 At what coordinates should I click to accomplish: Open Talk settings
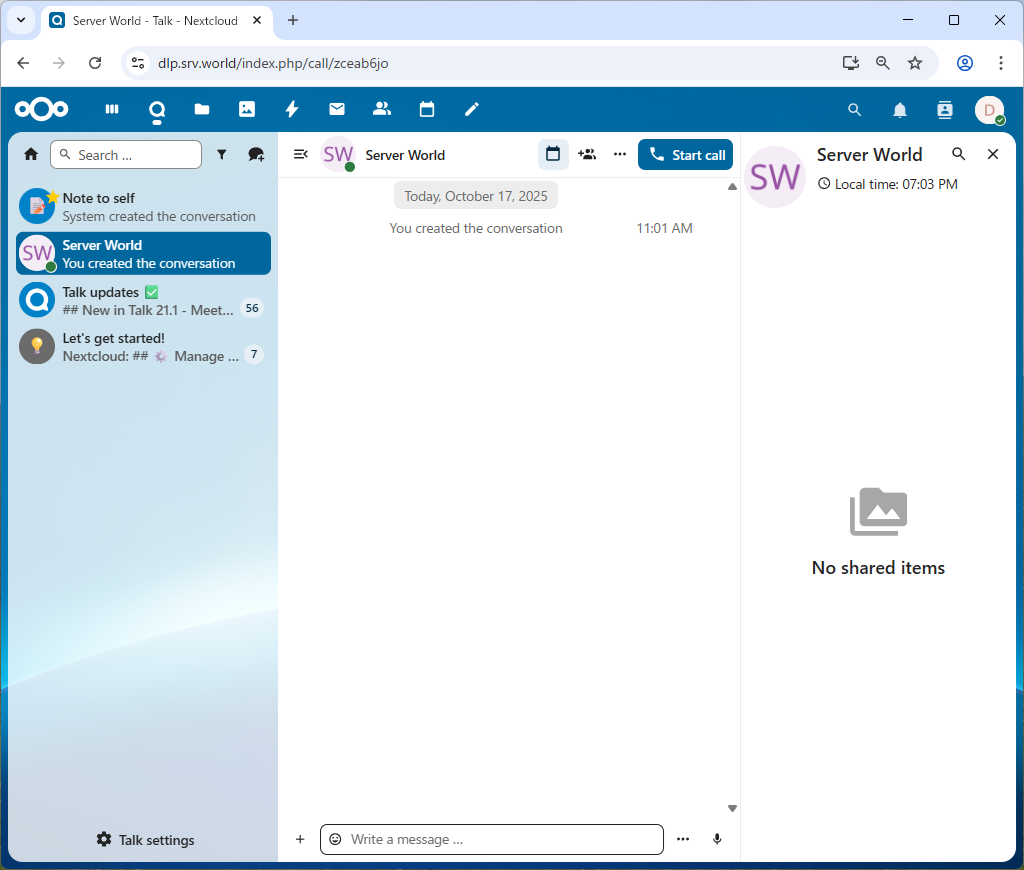(x=145, y=840)
